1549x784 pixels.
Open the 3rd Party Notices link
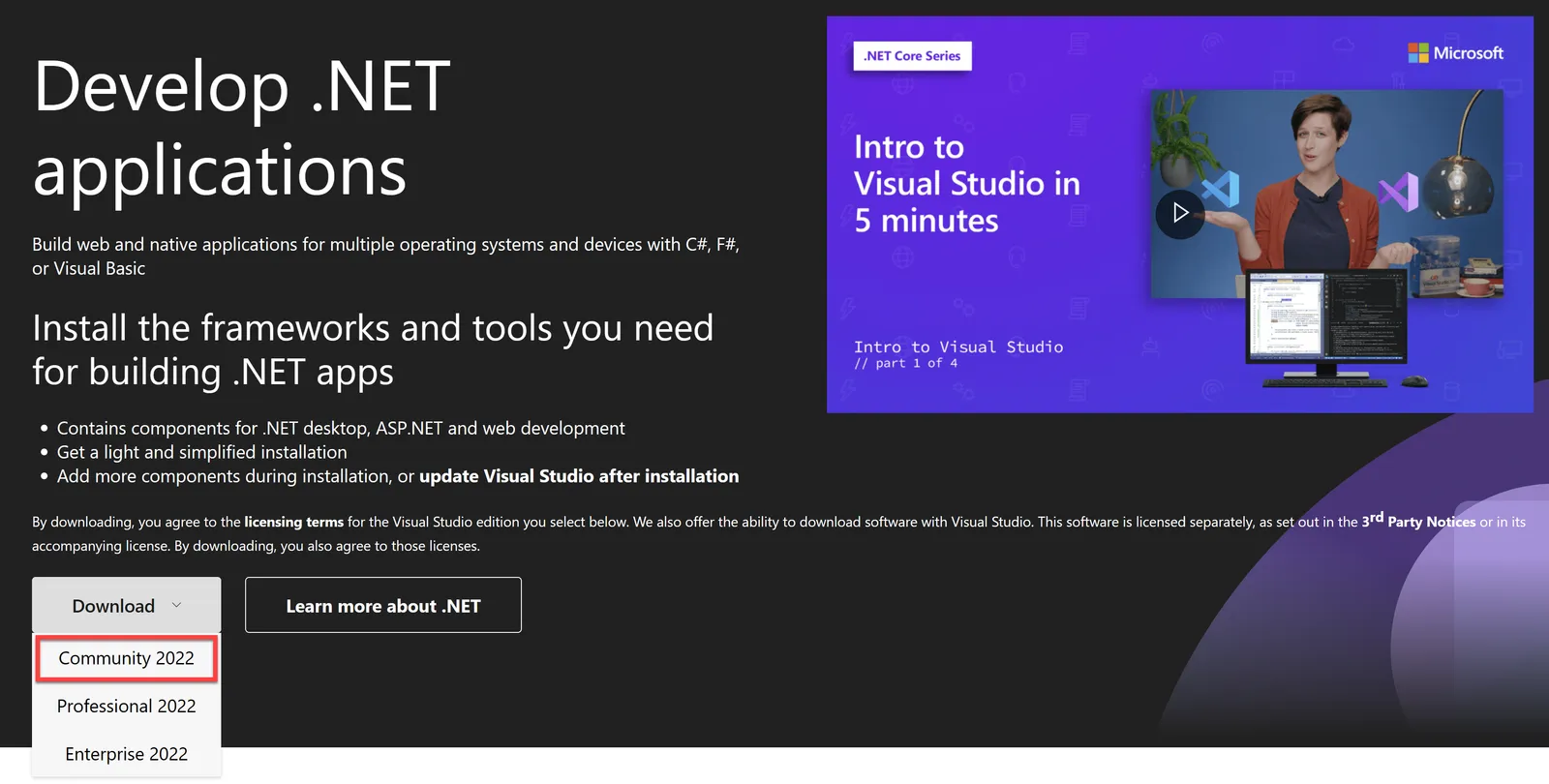(1418, 521)
